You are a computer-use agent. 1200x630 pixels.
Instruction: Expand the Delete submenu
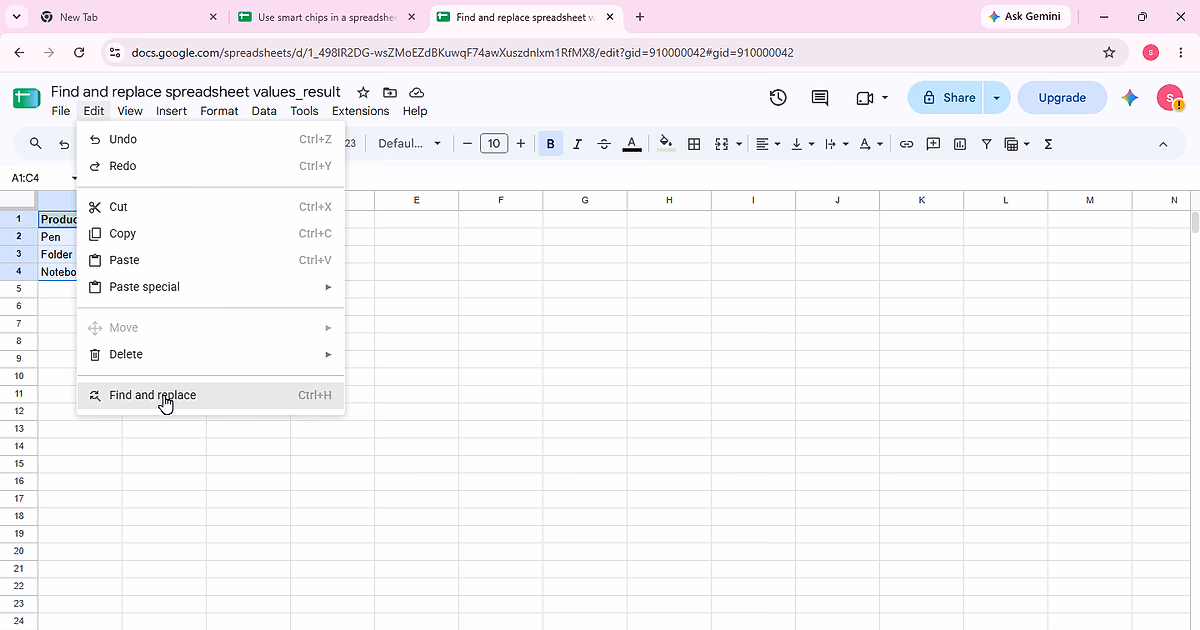pos(211,354)
